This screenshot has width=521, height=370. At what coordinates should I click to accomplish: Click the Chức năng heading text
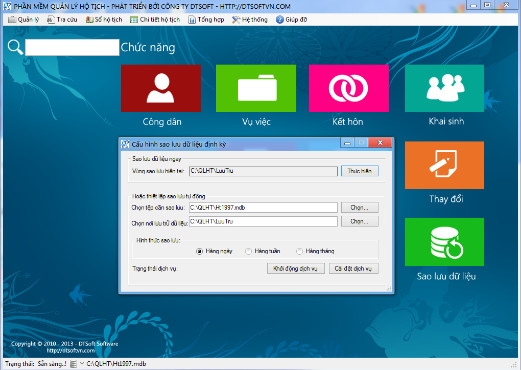(148, 47)
